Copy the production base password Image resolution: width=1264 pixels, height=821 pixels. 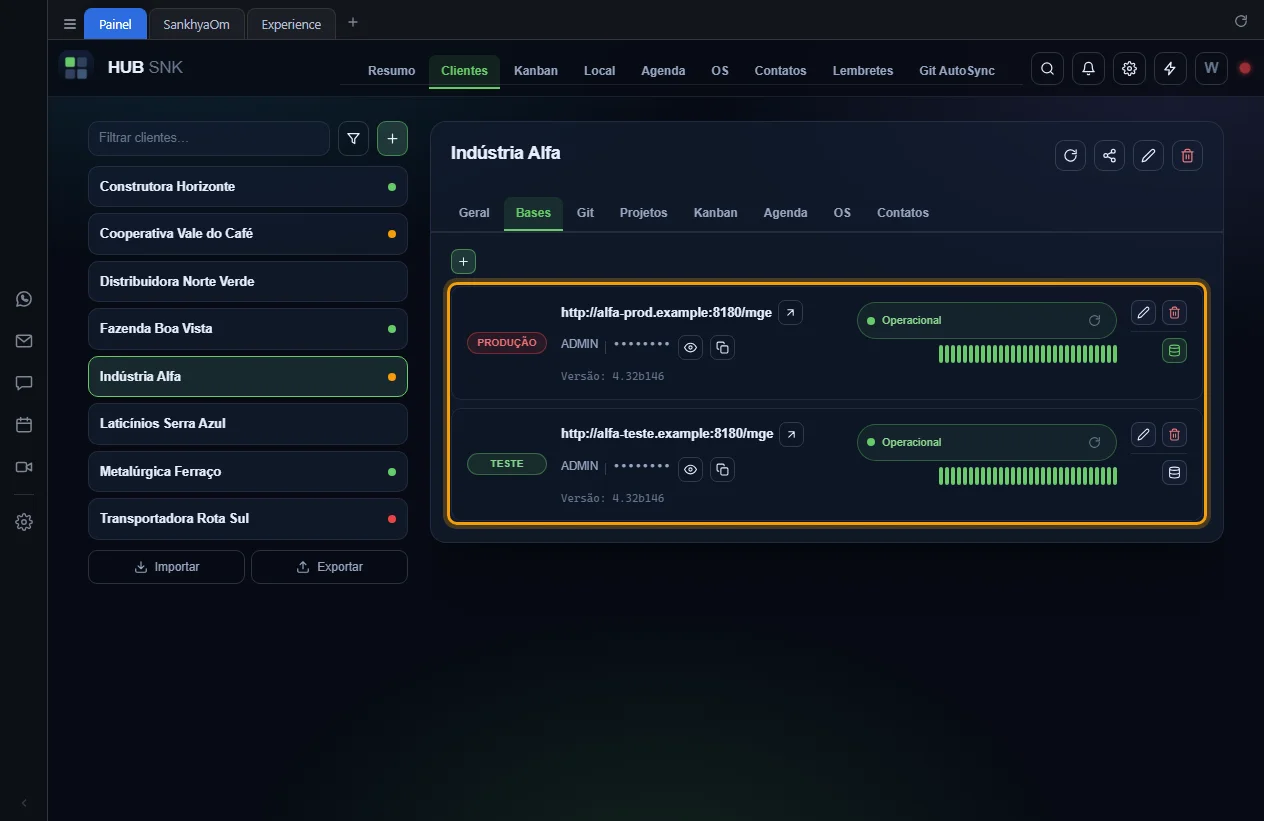coord(722,347)
